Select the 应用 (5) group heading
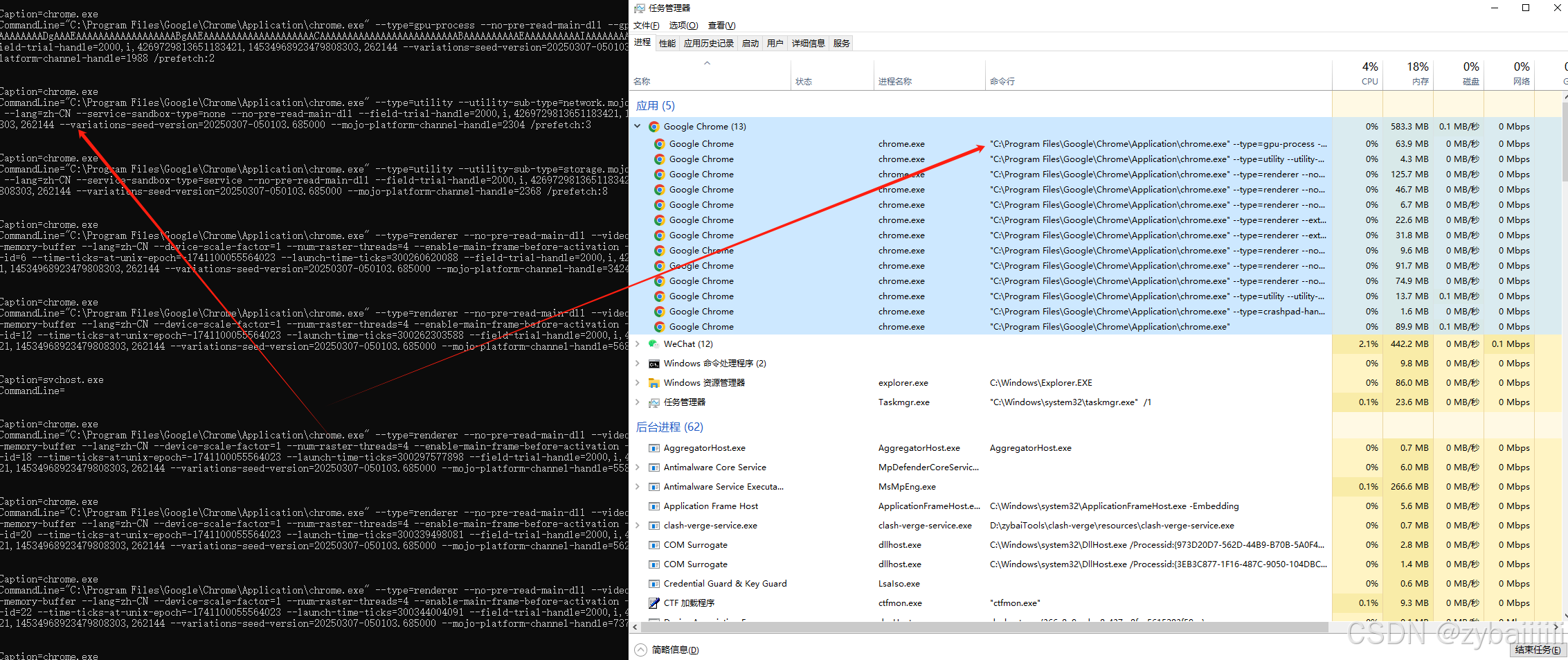The height and width of the screenshot is (660, 1568). click(x=655, y=106)
